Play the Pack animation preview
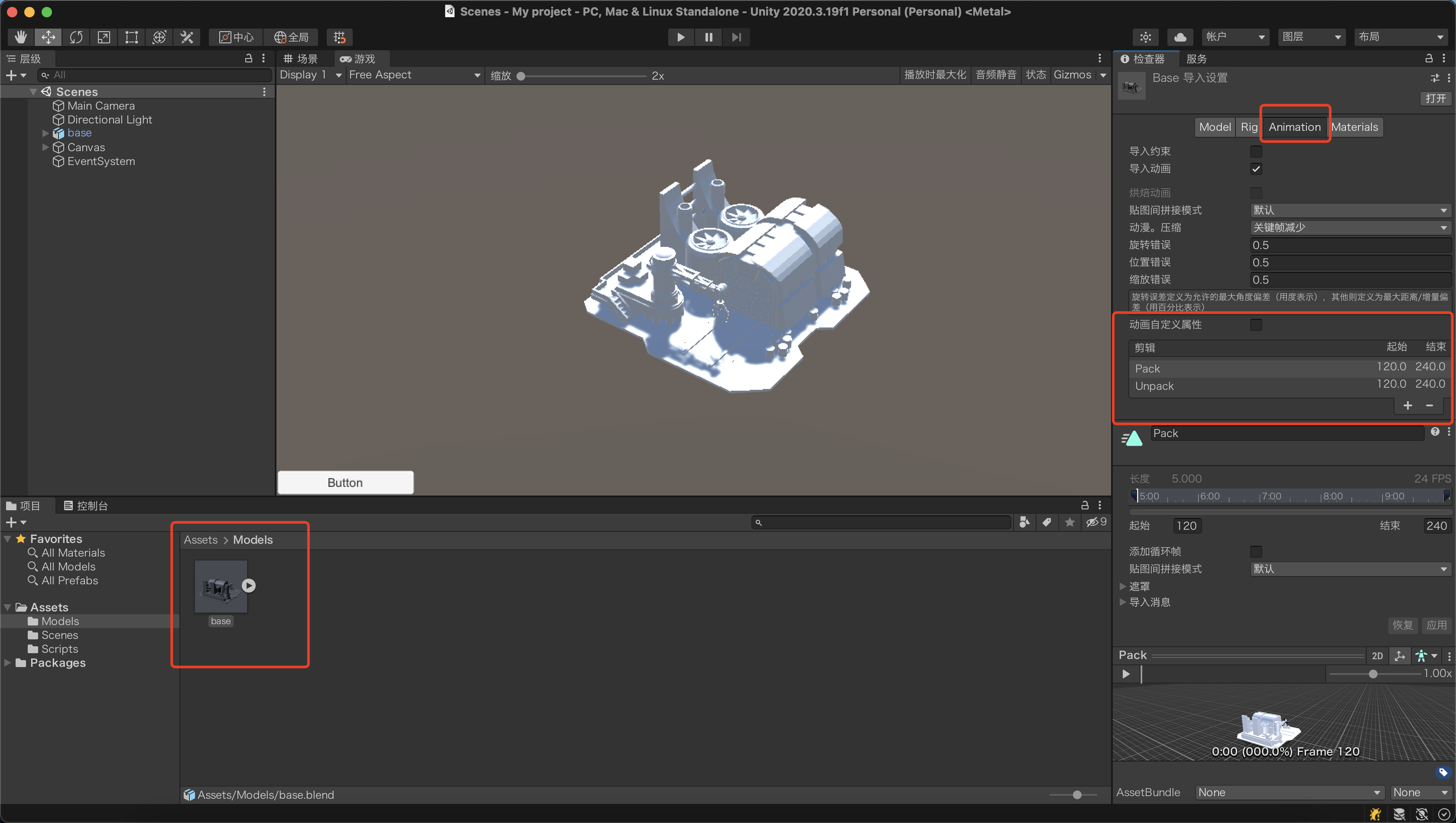The height and width of the screenshot is (823, 1456). point(1126,674)
